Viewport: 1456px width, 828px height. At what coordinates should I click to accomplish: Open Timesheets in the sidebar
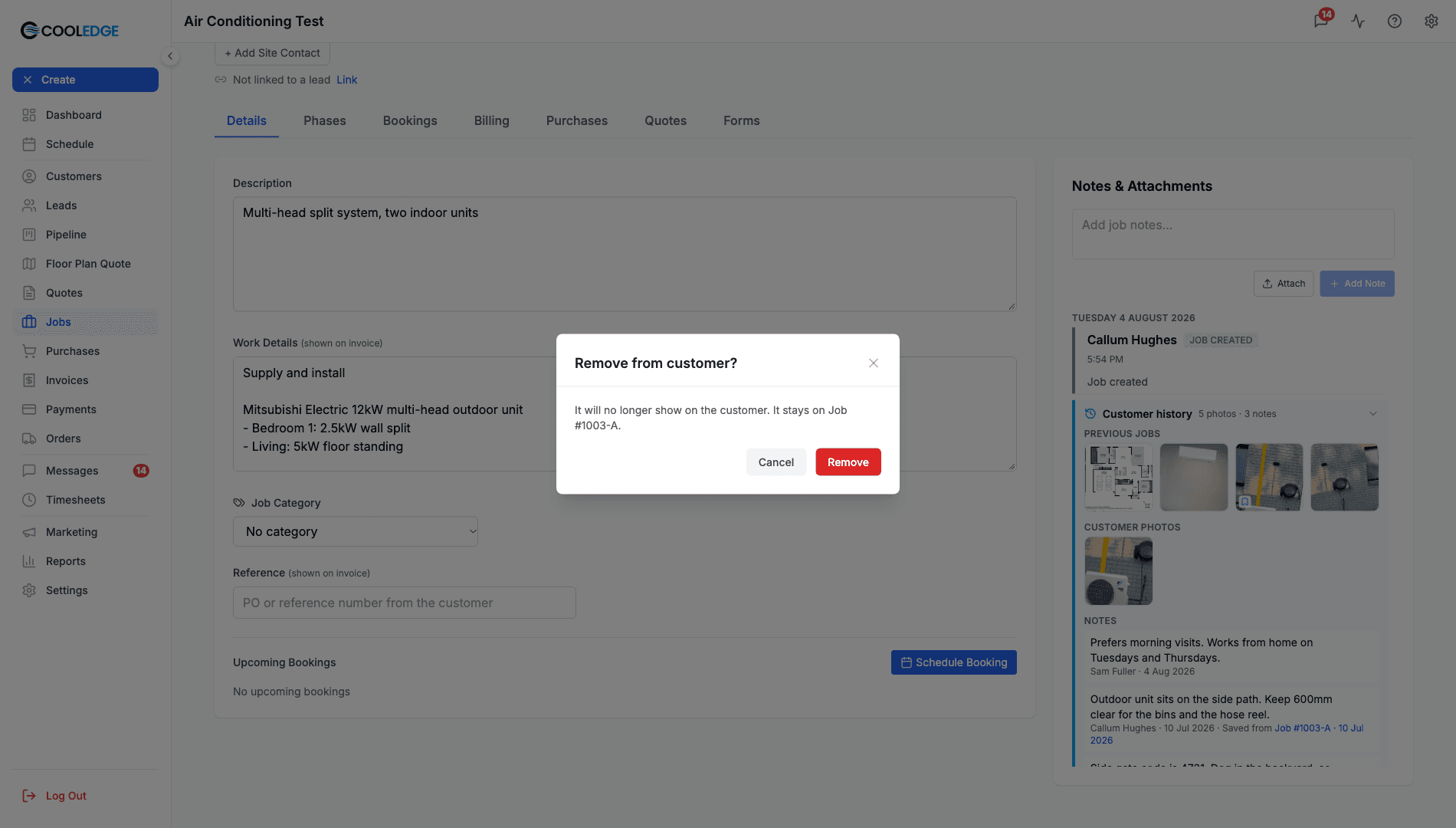[85, 500]
